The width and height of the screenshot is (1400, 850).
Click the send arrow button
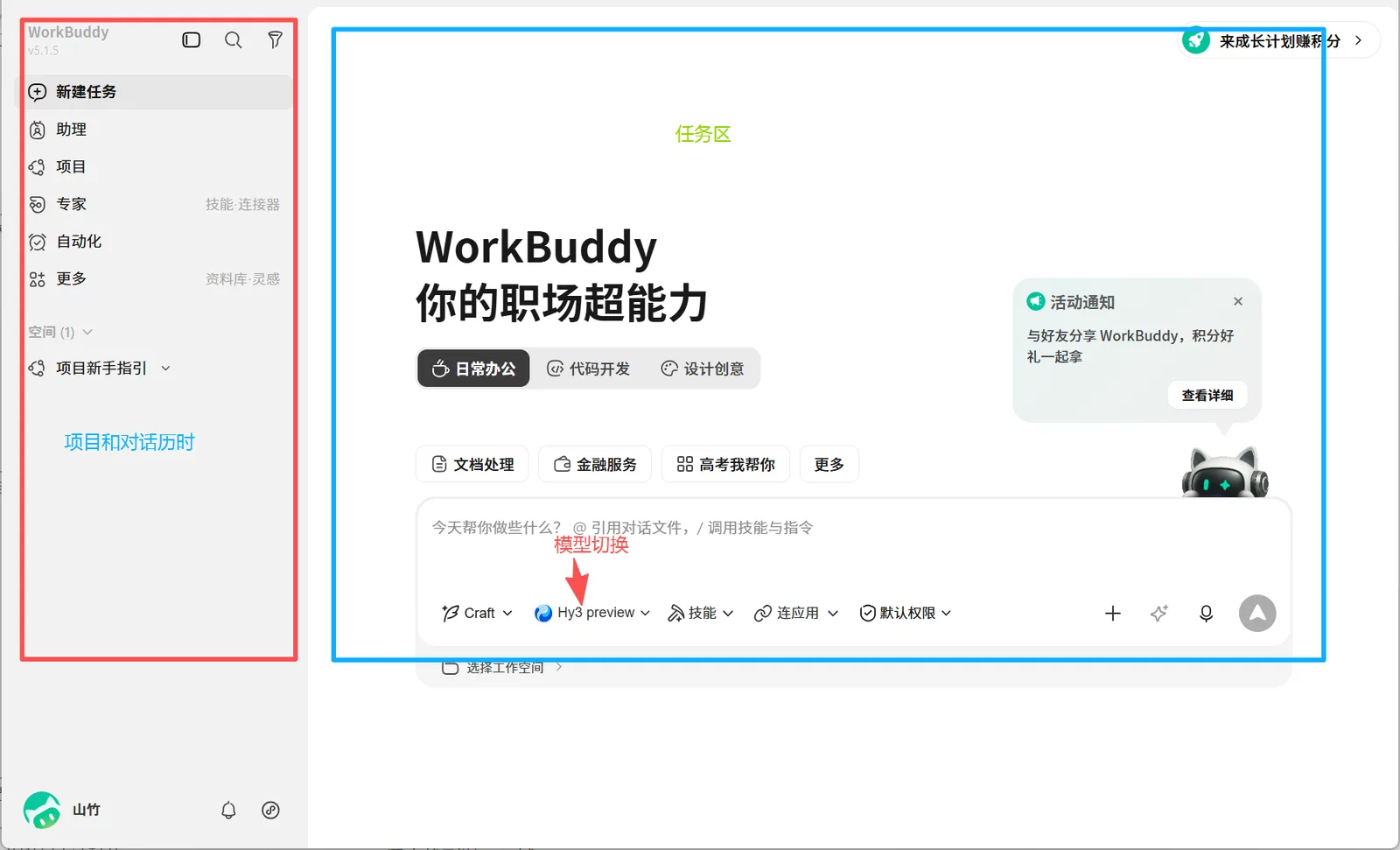click(1257, 614)
